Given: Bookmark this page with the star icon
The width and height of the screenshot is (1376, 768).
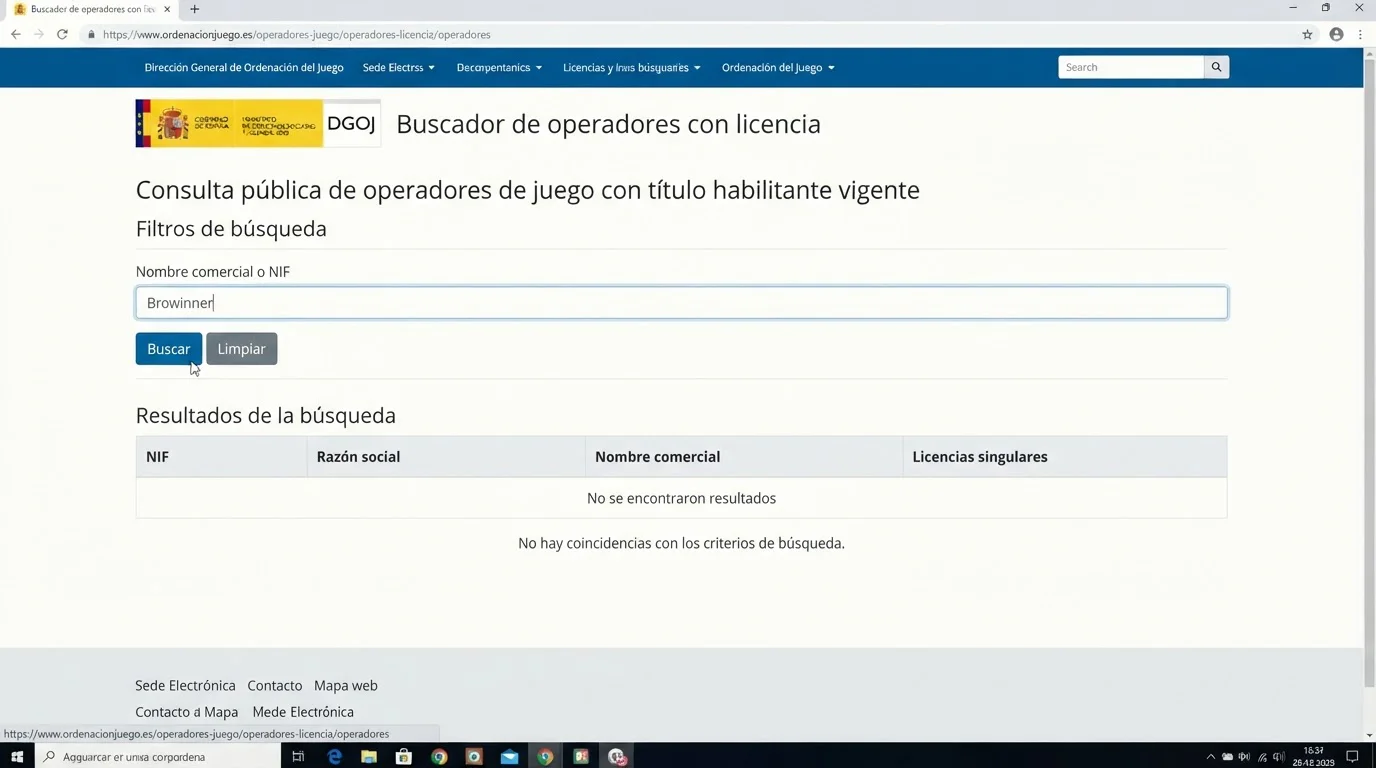Looking at the screenshot, I should [1307, 34].
